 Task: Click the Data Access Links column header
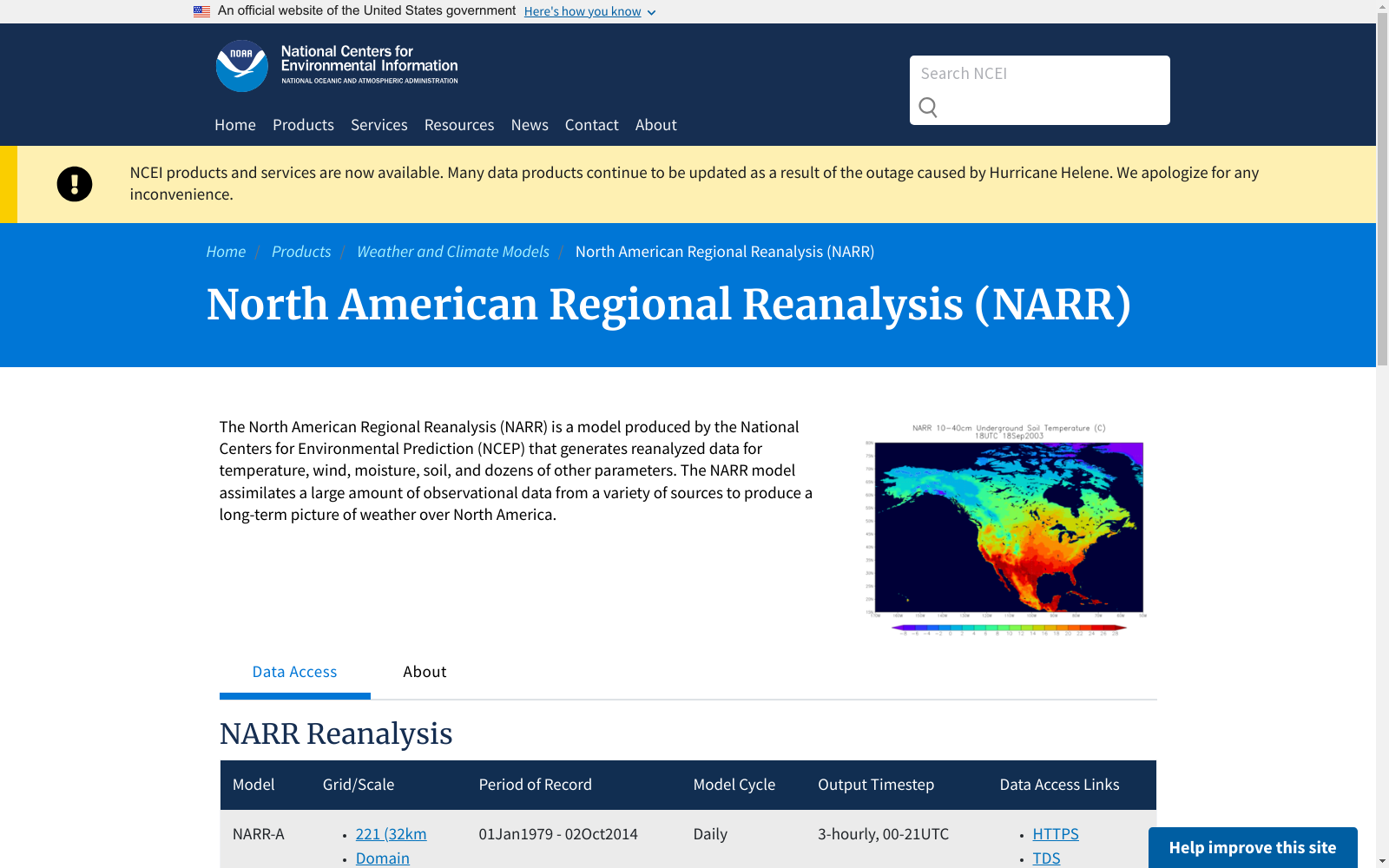click(1060, 785)
